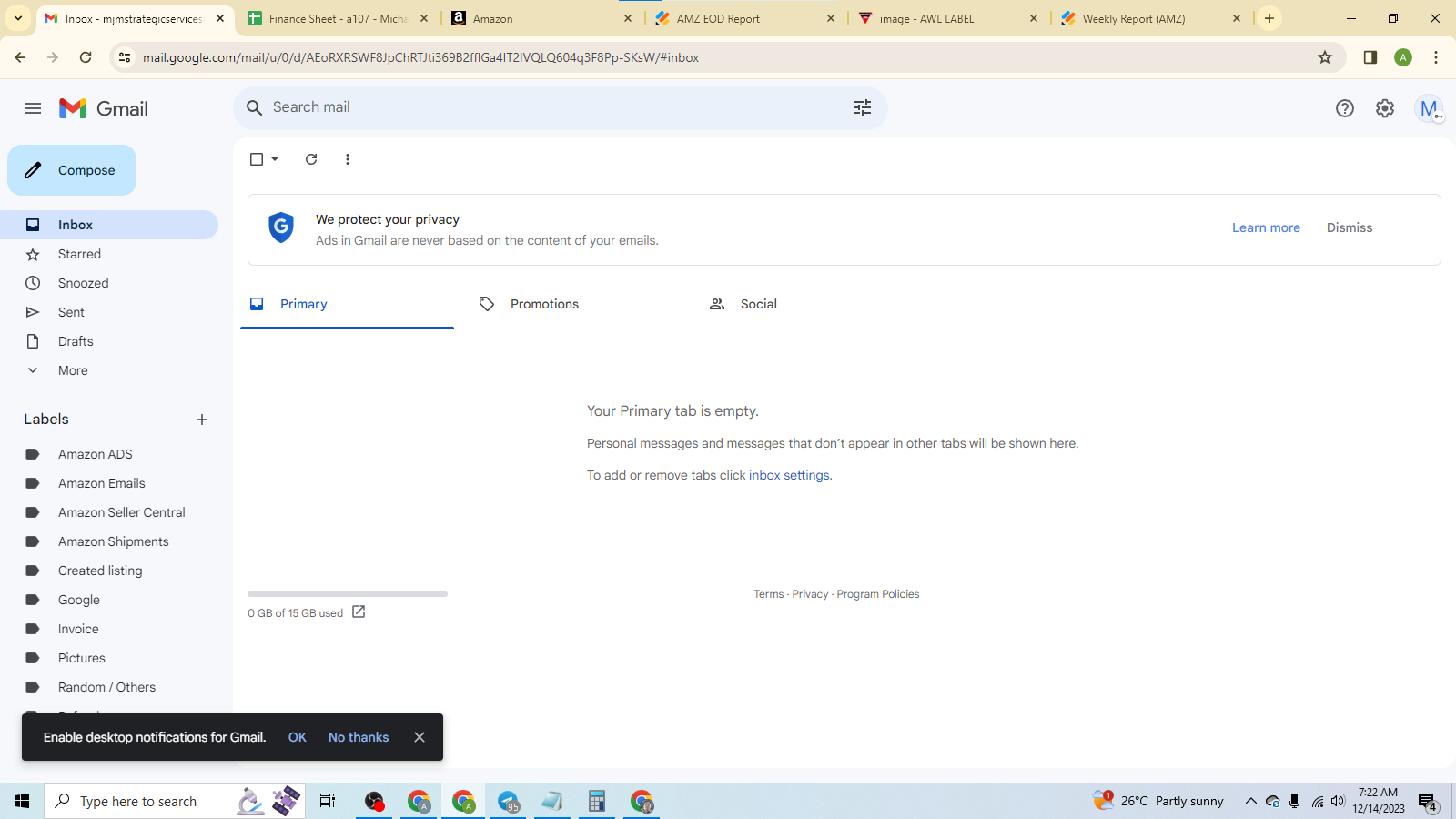
Task: Open Calculator from the taskbar
Action: [x=597, y=801]
